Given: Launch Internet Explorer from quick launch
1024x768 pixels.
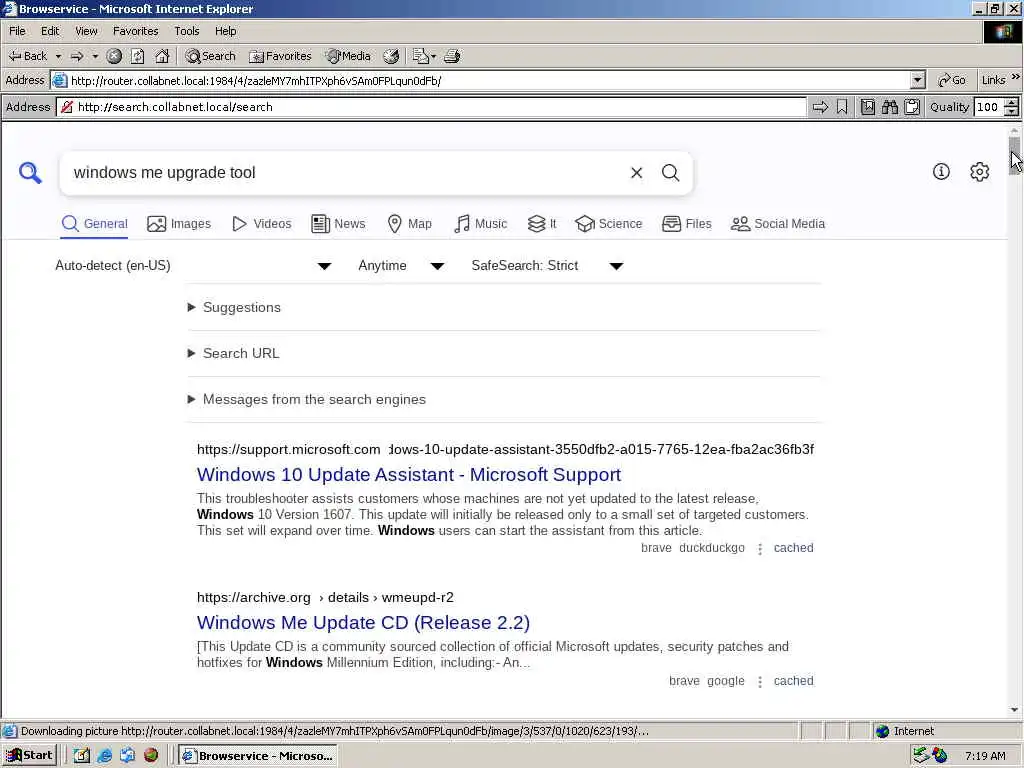Looking at the screenshot, I should pyautogui.click(x=104, y=756).
